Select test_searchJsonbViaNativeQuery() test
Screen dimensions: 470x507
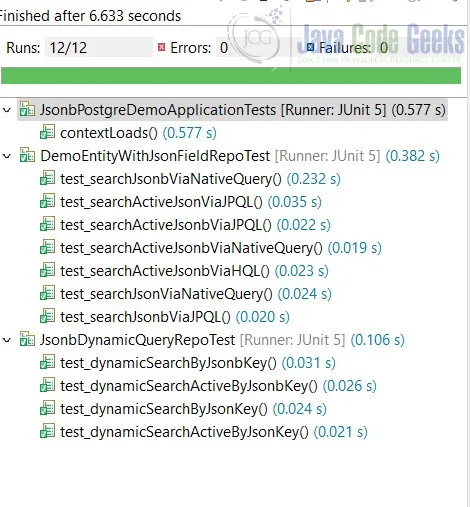click(200, 179)
